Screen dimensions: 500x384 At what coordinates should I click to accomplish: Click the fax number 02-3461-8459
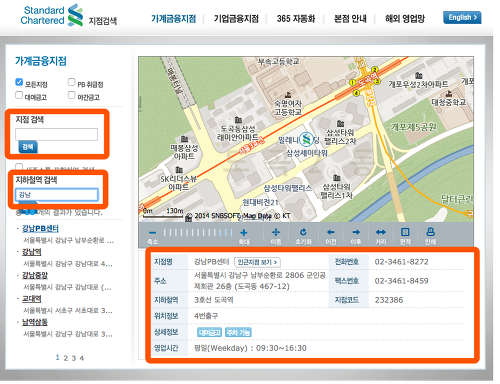click(x=401, y=281)
